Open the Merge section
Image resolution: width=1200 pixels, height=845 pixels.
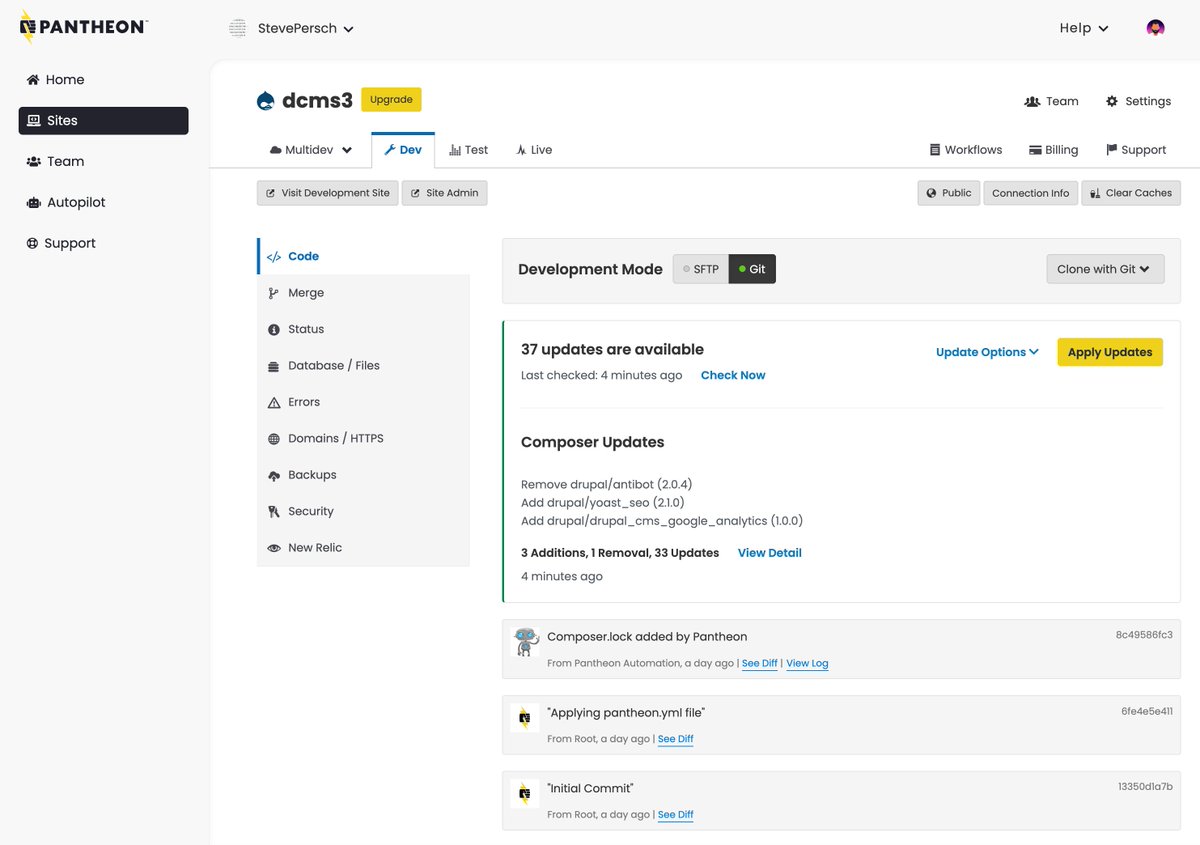coord(363,293)
